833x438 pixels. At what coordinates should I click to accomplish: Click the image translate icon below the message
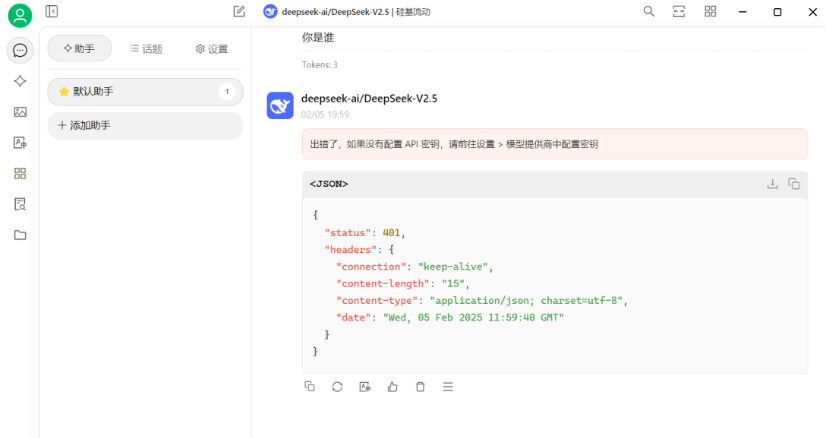[x=365, y=387]
